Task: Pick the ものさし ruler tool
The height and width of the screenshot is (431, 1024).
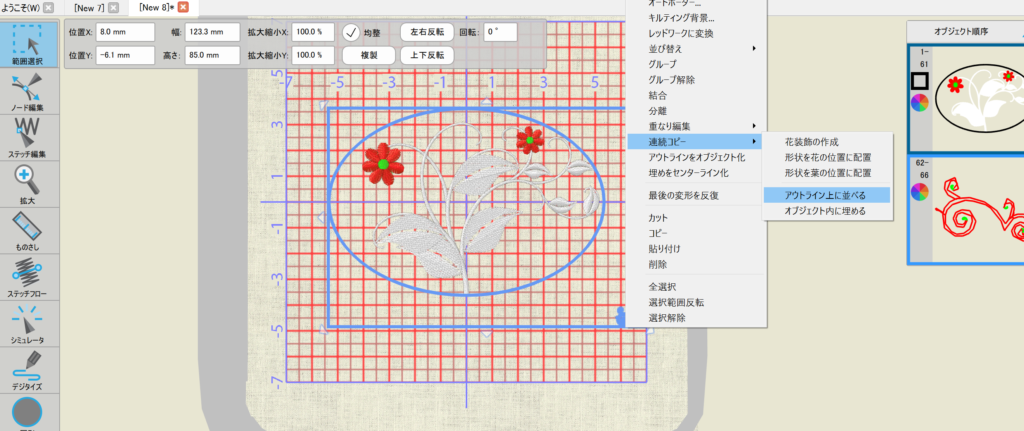Action: point(28,228)
